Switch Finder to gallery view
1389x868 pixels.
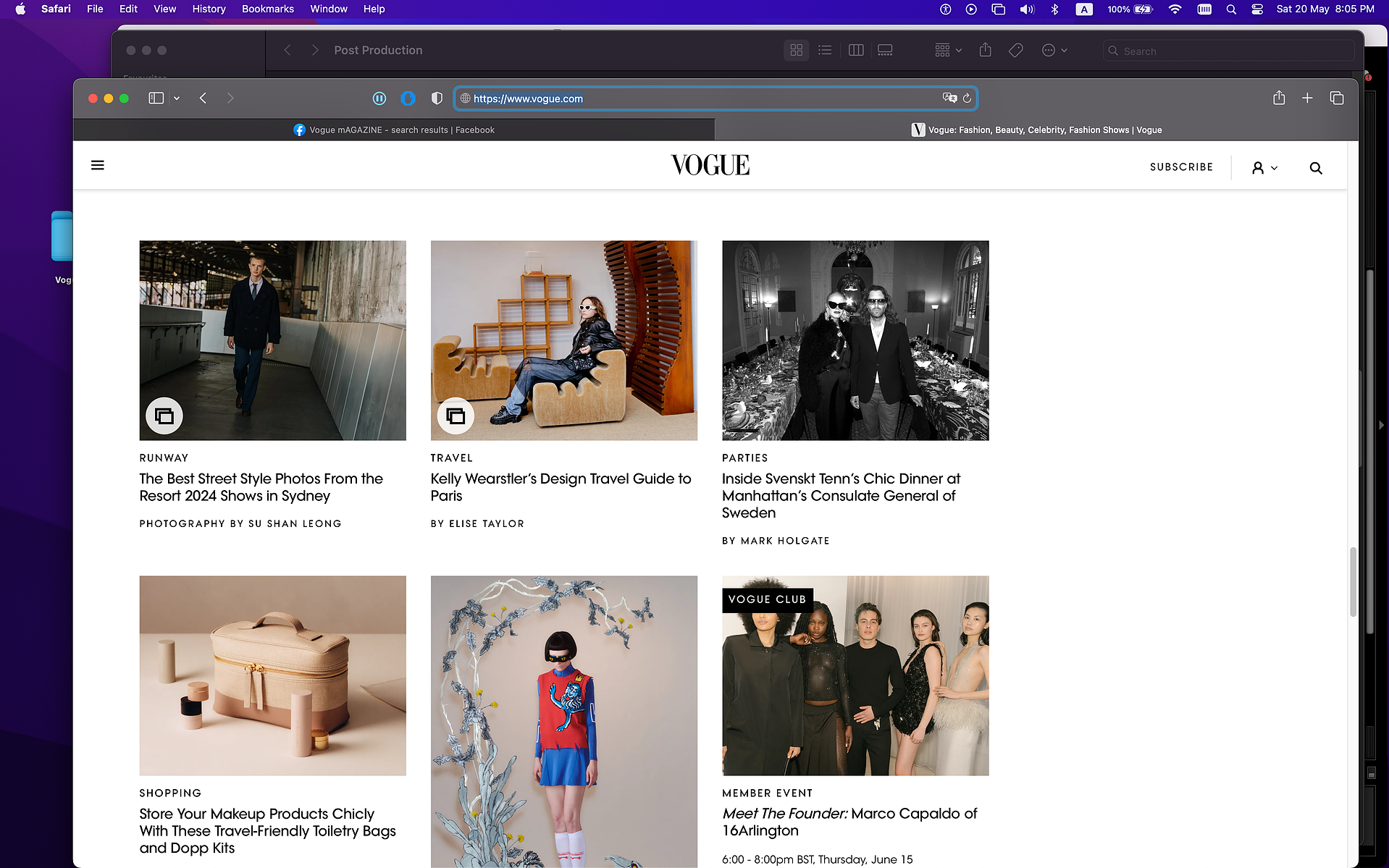[885, 50]
